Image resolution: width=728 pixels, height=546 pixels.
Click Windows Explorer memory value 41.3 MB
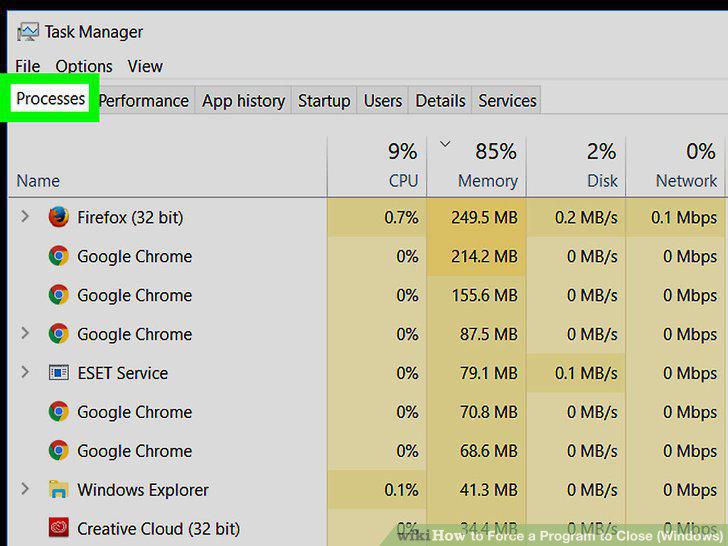(488, 490)
